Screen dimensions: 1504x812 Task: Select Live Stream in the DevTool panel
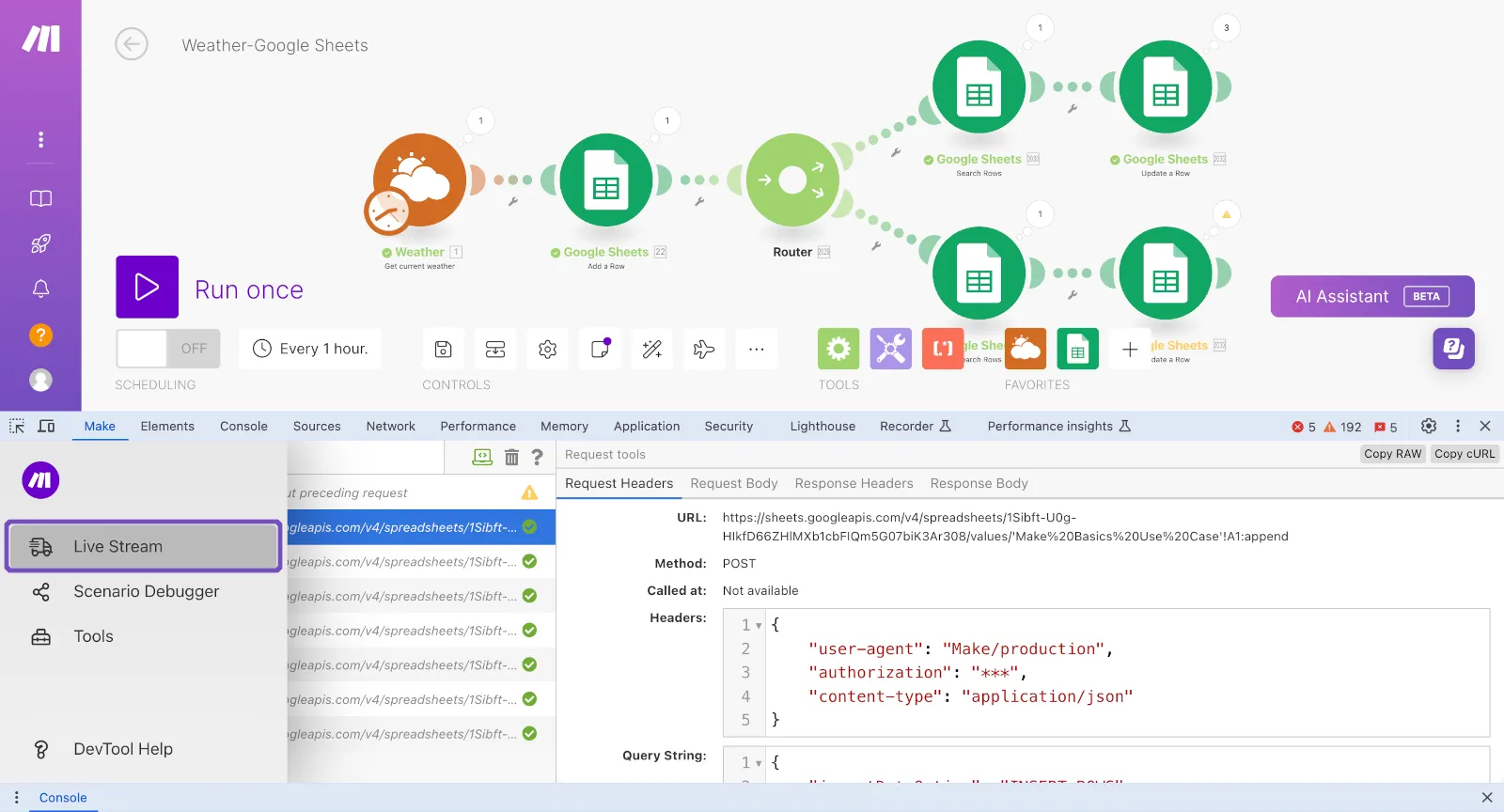pyautogui.click(x=144, y=546)
